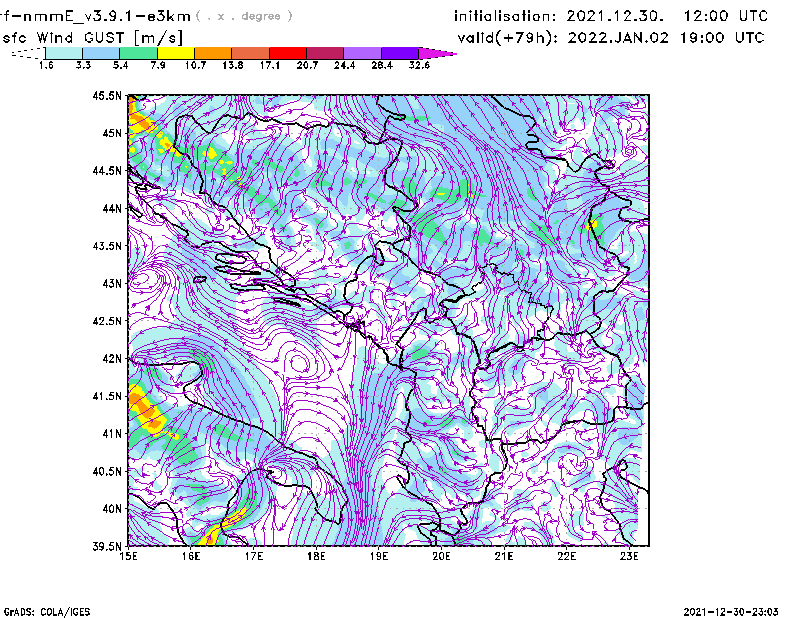
Task: Click the 43N latitude label
Action: click(x=112, y=283)
